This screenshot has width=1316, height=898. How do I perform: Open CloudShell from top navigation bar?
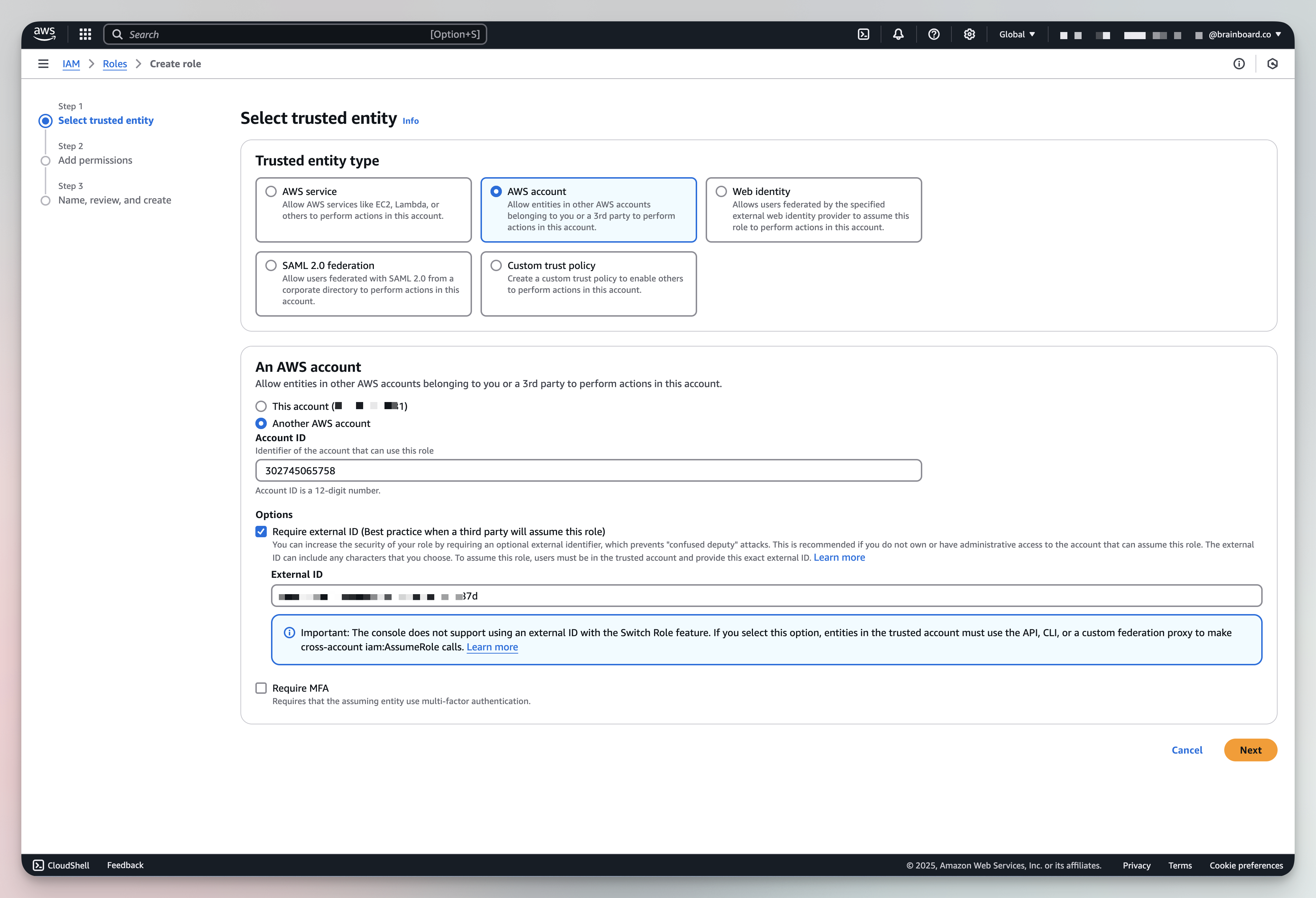click(863, 35)
